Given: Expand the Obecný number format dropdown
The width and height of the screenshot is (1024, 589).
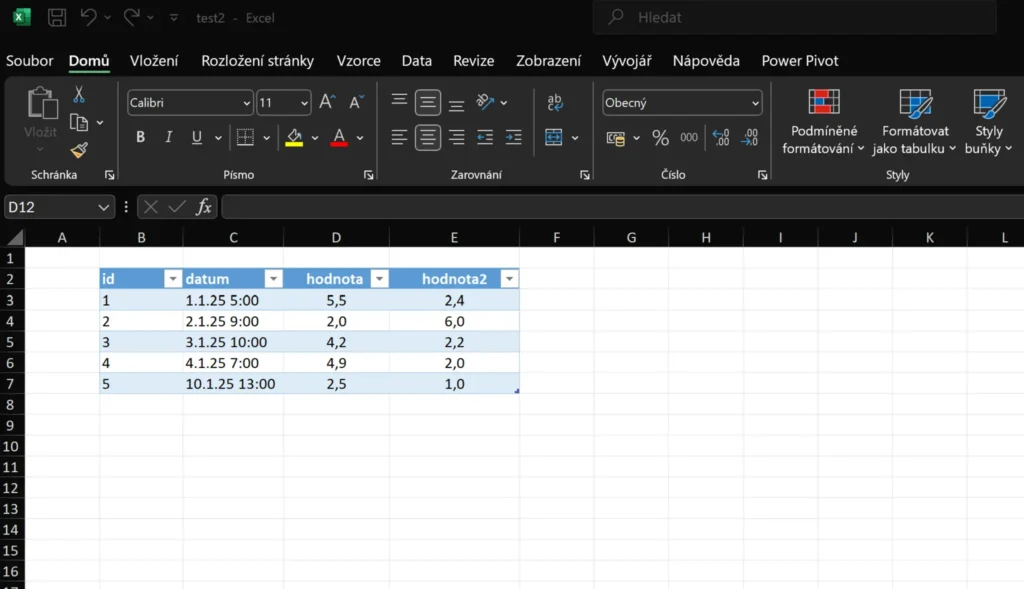Looking at the screenshot, I should (682, 103).
